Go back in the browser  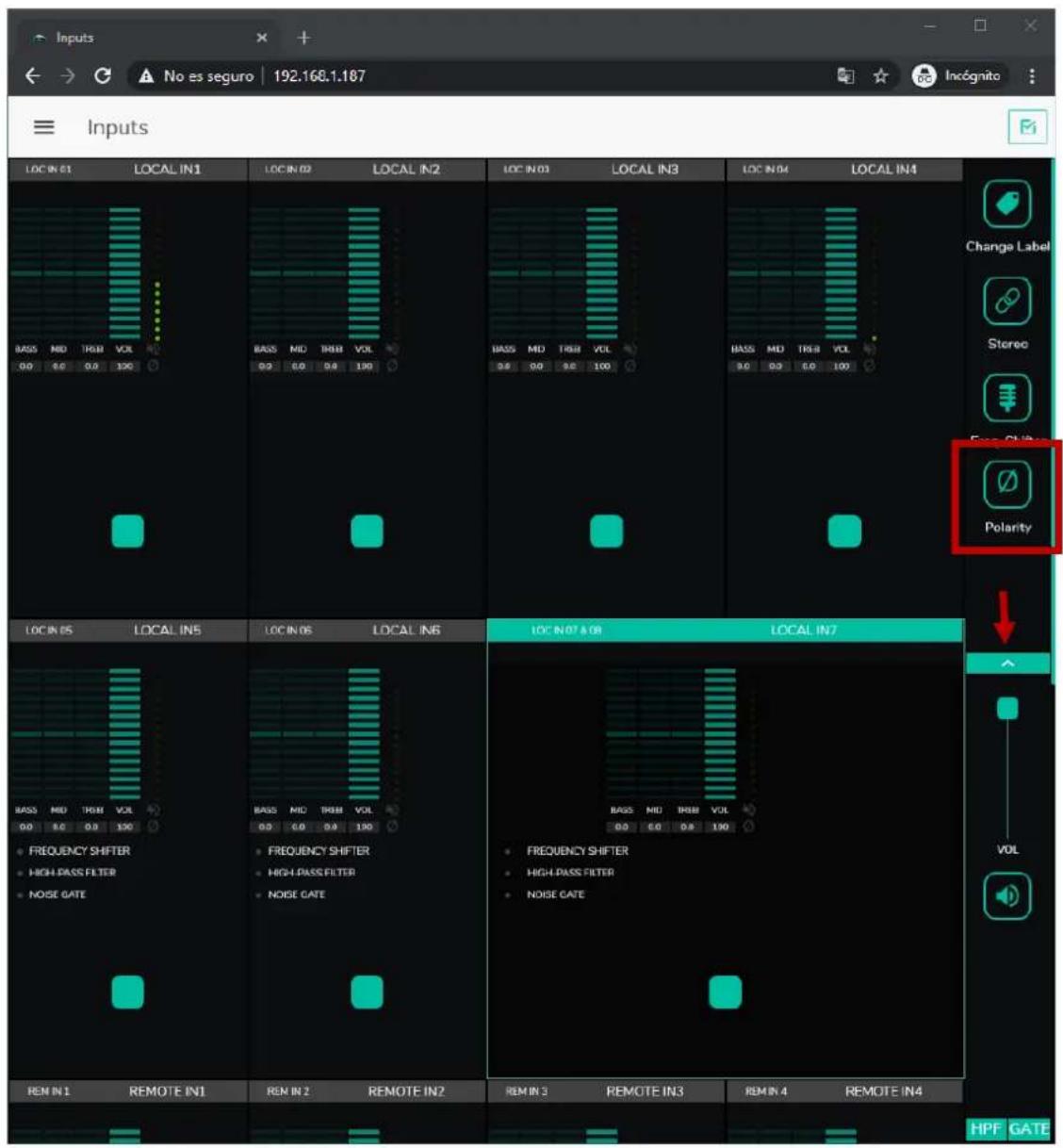tap(32, 75)
